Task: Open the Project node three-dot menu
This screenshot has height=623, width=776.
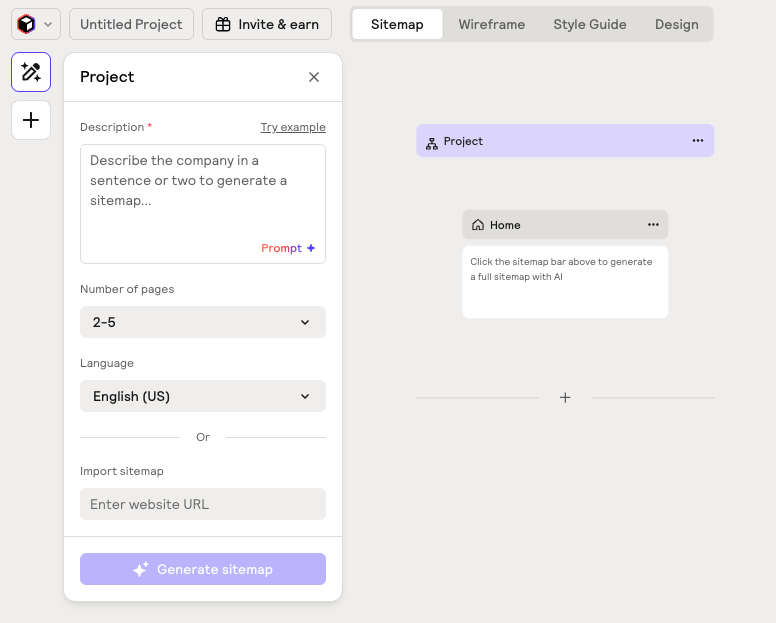Action: coord(698,141)
